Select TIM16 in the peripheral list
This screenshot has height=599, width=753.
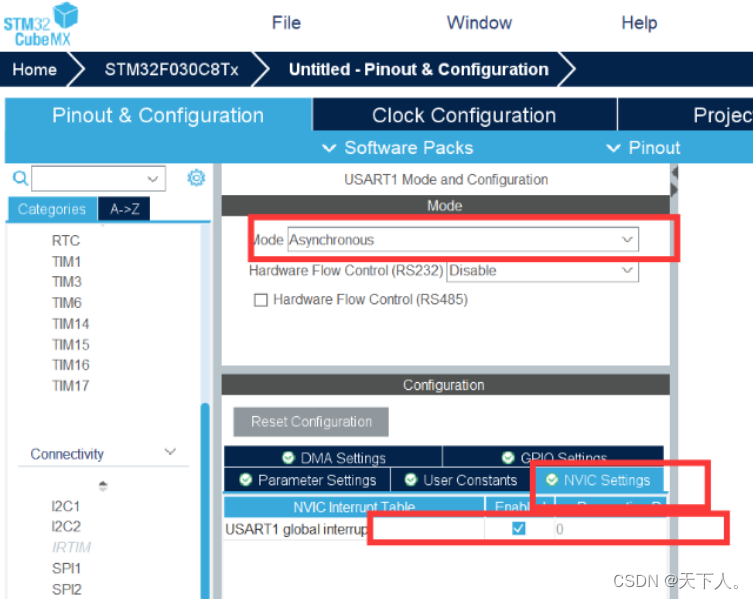click(x=71, y=365)
